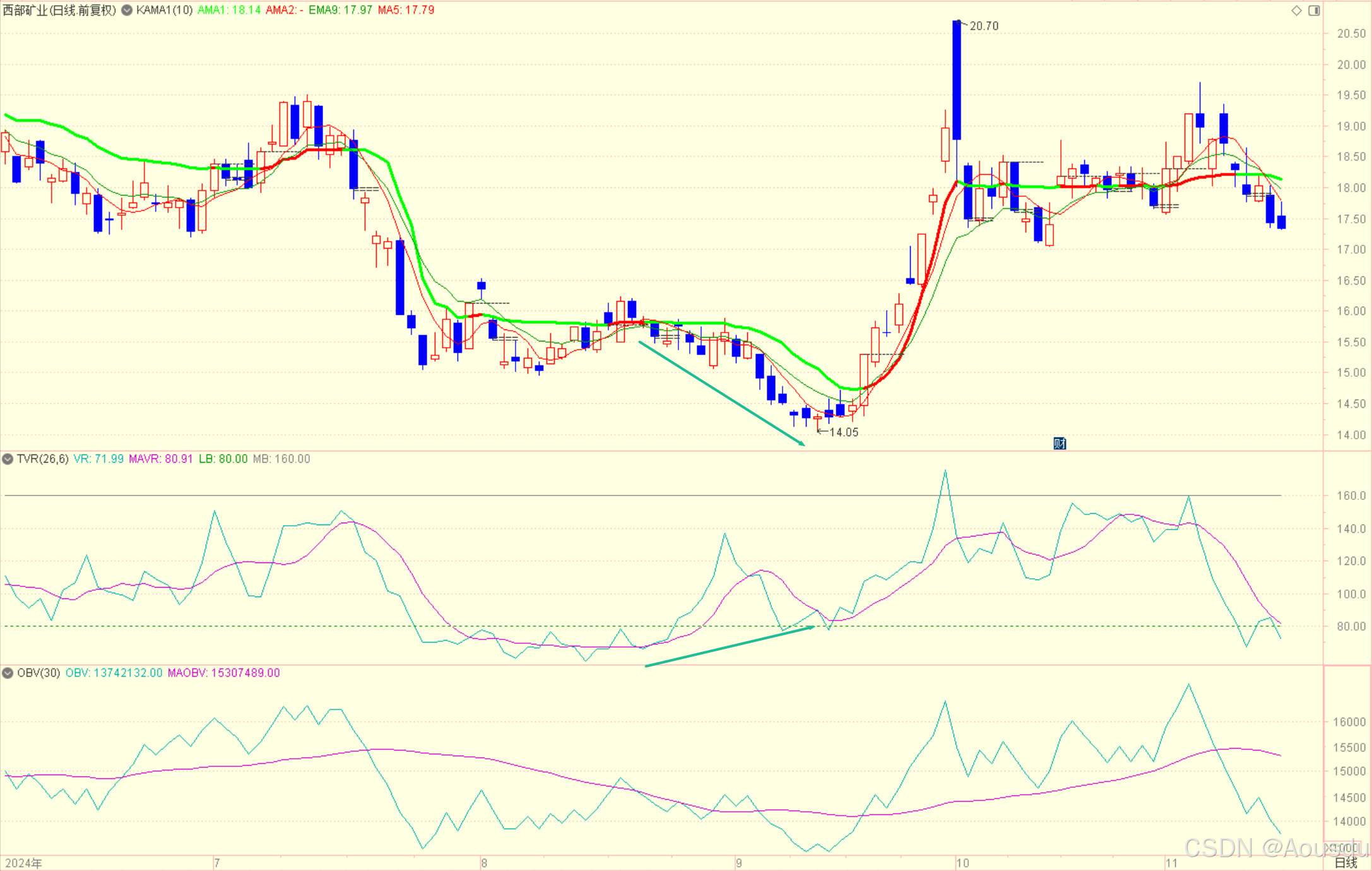Image resolution: width=1372 pixels, height=871 pixels.
Task: Click the KAMA1 indicator circle icon
Action: pyautogui.click(x=127, y=10)
